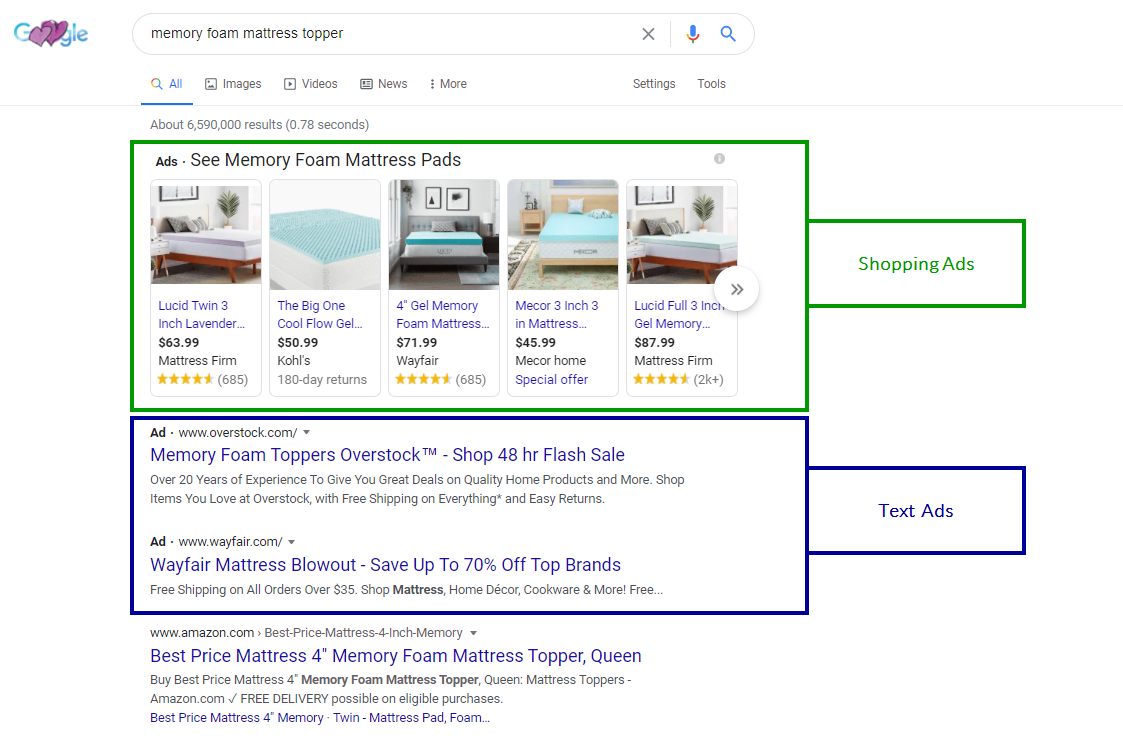Click the About 6,590,000 results count text
This screenshot has height=750, width=1123.
coord(259,125)
